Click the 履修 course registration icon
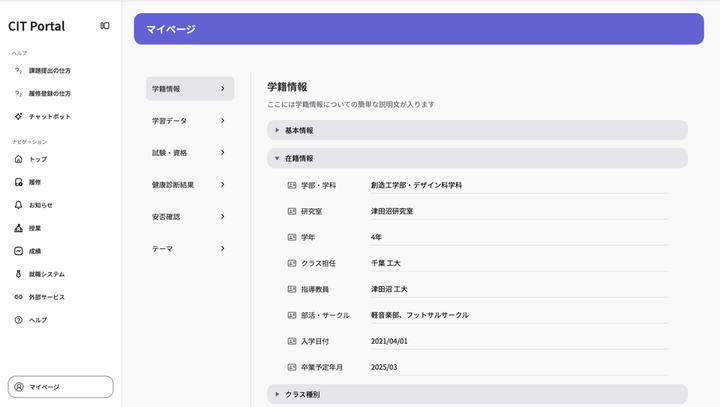Screen dimensions: 720x407 [18, 182]
